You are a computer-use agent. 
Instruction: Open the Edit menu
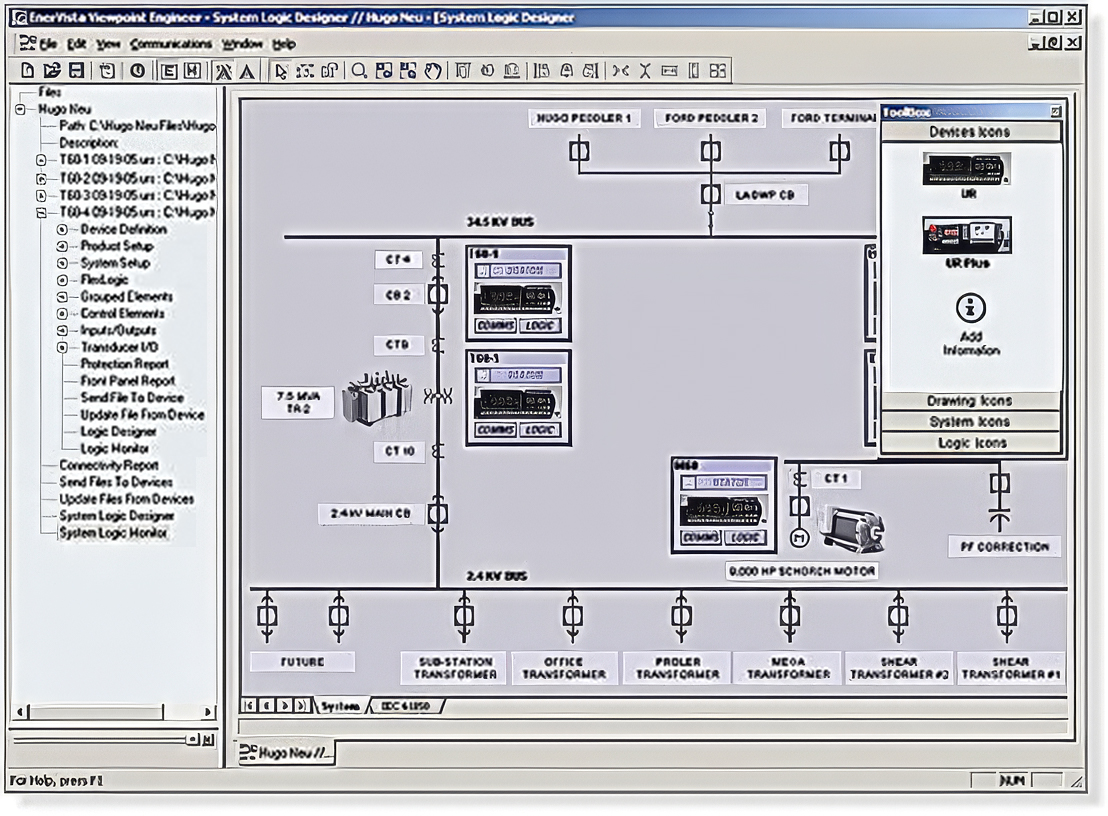coord(76,44)
